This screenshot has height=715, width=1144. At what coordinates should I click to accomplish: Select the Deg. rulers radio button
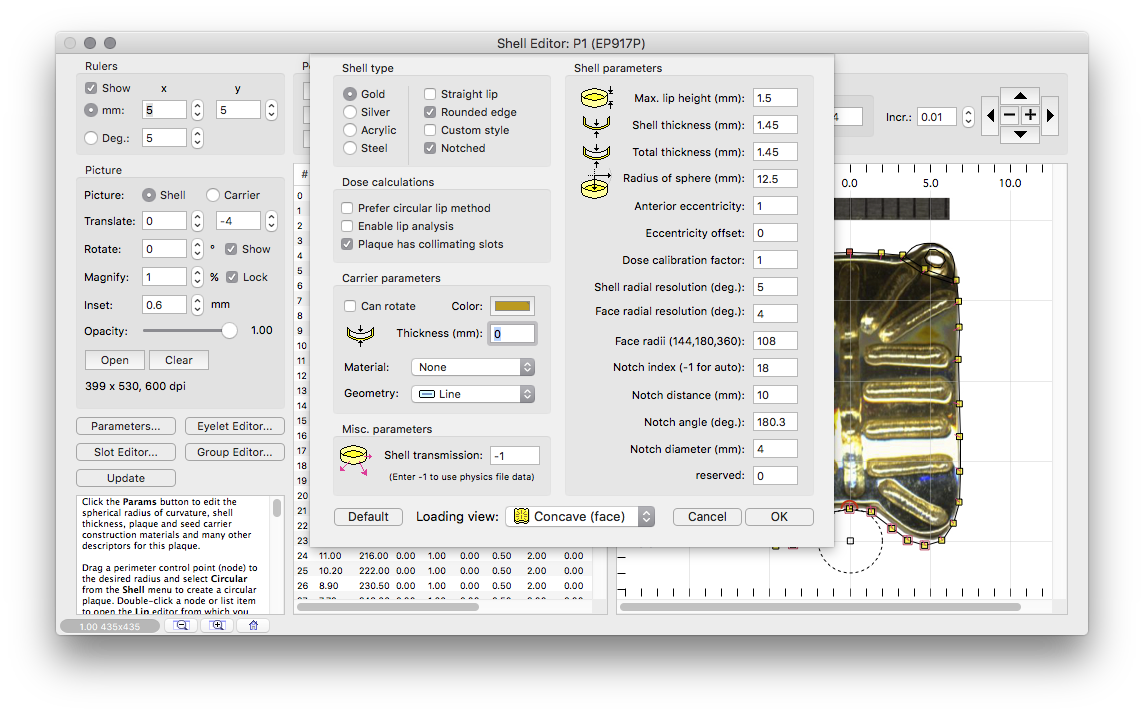click(x=91, y=138)
